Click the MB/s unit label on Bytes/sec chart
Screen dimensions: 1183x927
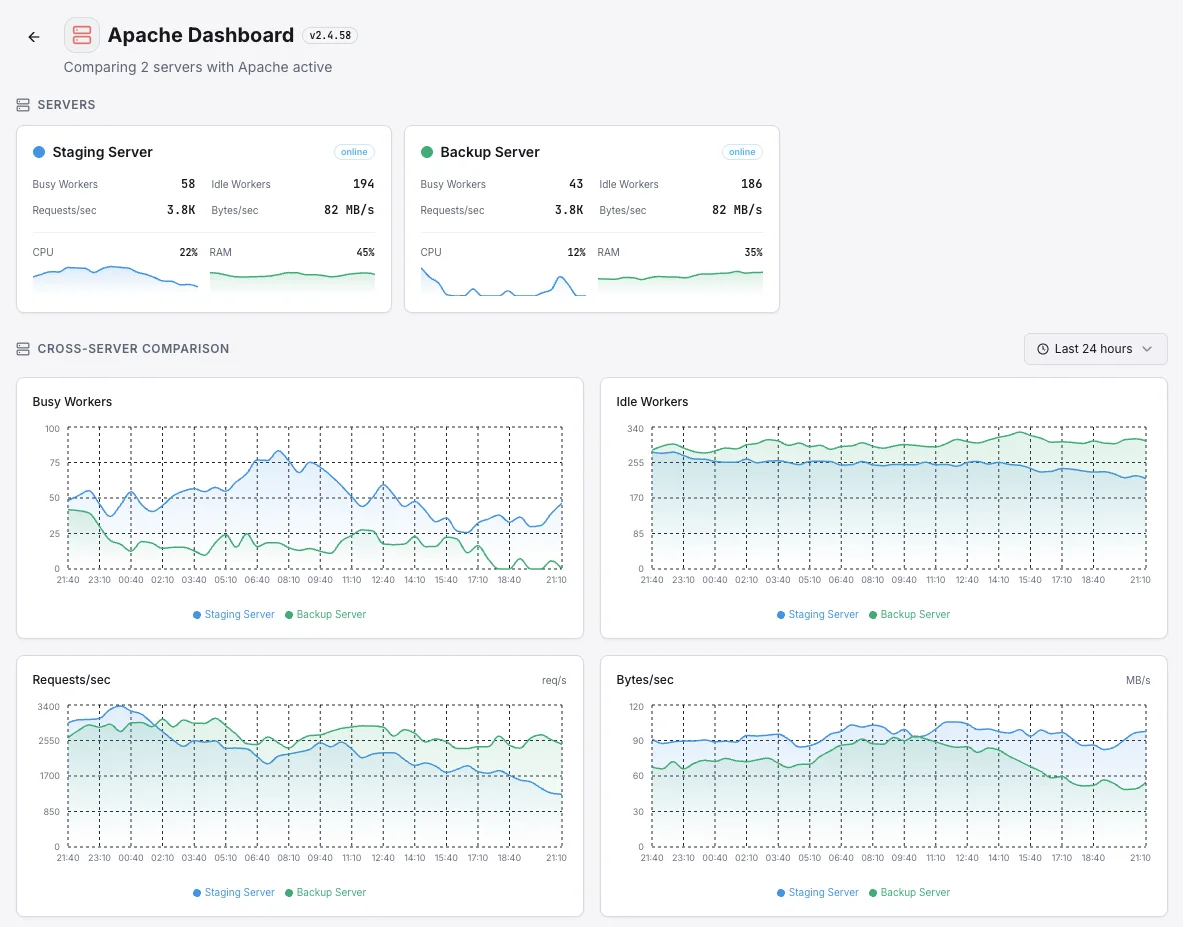(x=1138, y=681)
